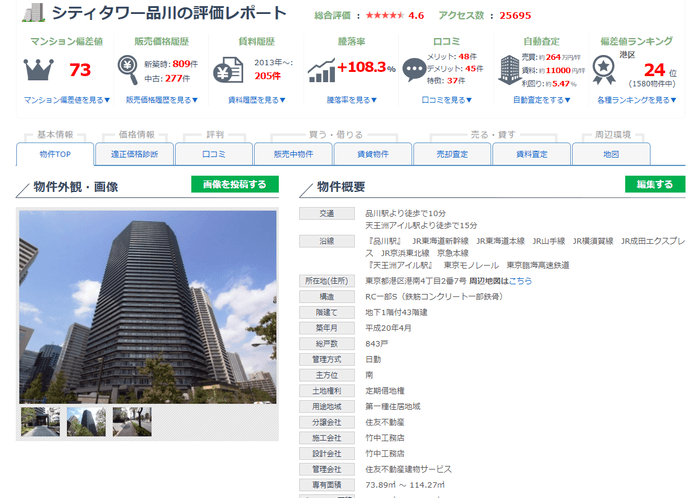Click the magnifier yen icon for 販売価格履歴

point(129,69)
